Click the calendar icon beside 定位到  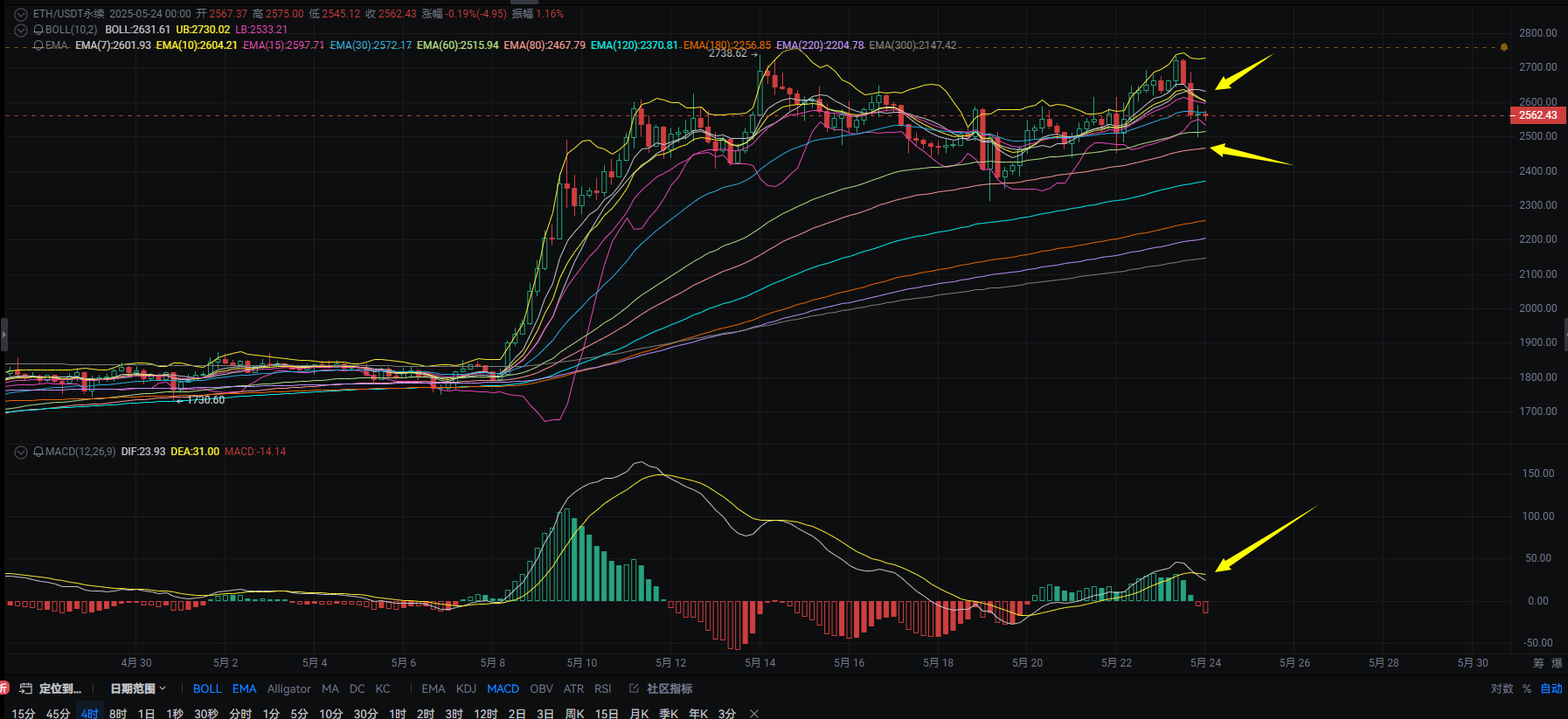26,688
